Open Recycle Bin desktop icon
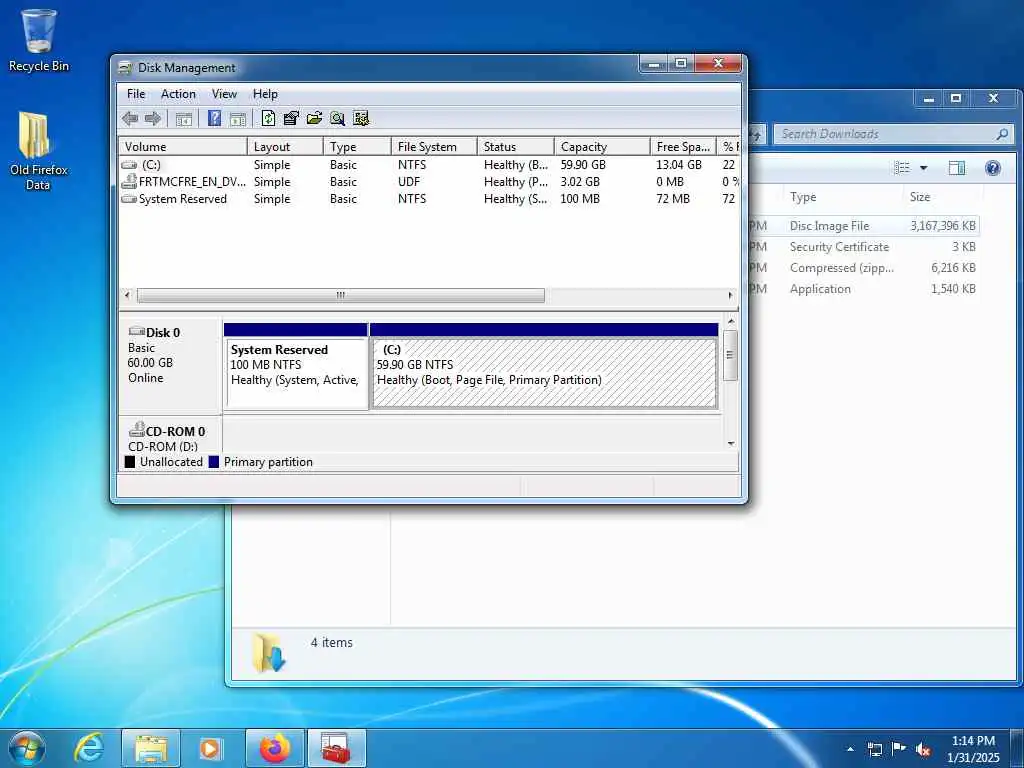This screenshot has width=1024, height=768. pos(39,40)
